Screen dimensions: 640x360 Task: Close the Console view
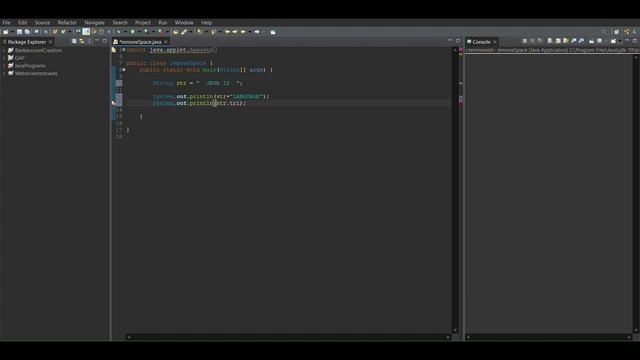[495, 42]
